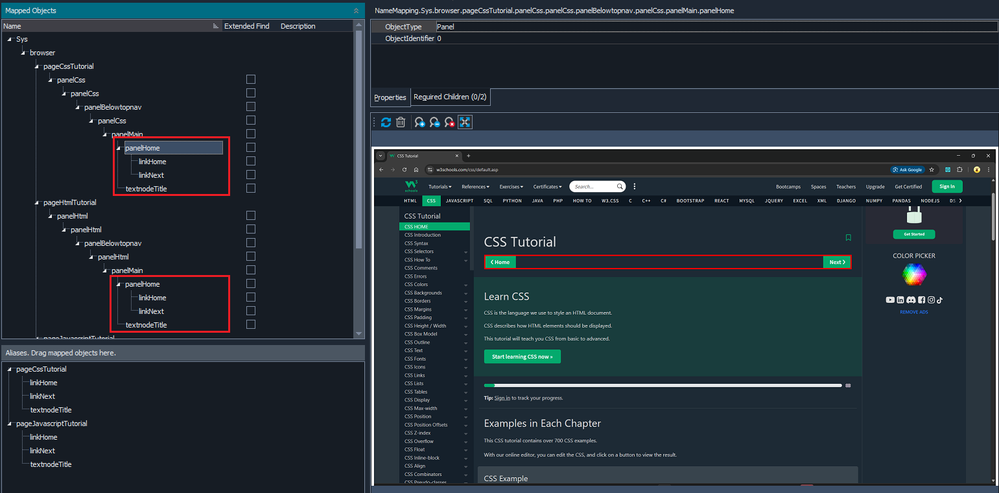Collapse the pageHtmlTutorial tree node
Image resolution: width=999 pixels, height=493 pixels.
37,202
